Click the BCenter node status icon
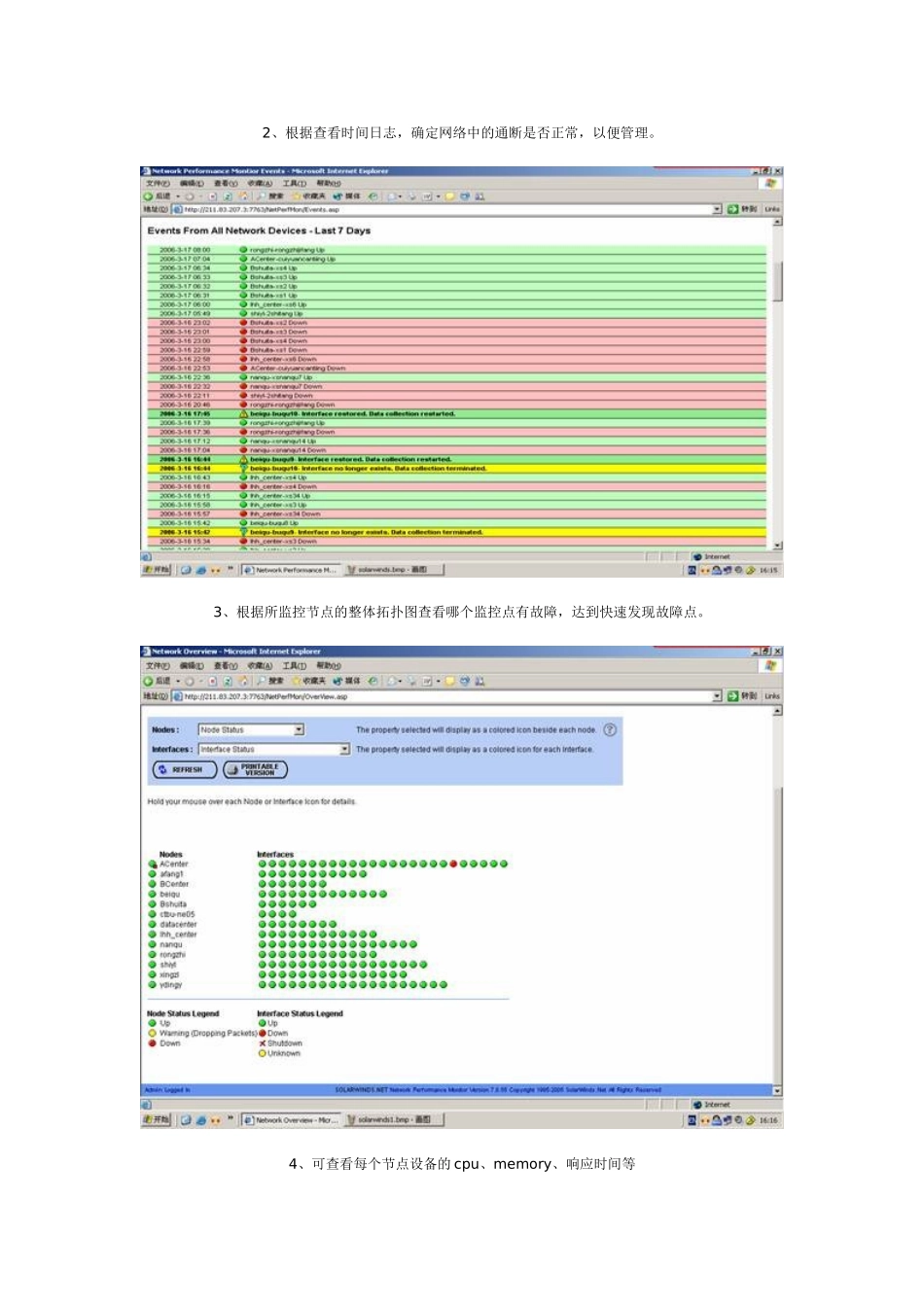 [153, 884]
